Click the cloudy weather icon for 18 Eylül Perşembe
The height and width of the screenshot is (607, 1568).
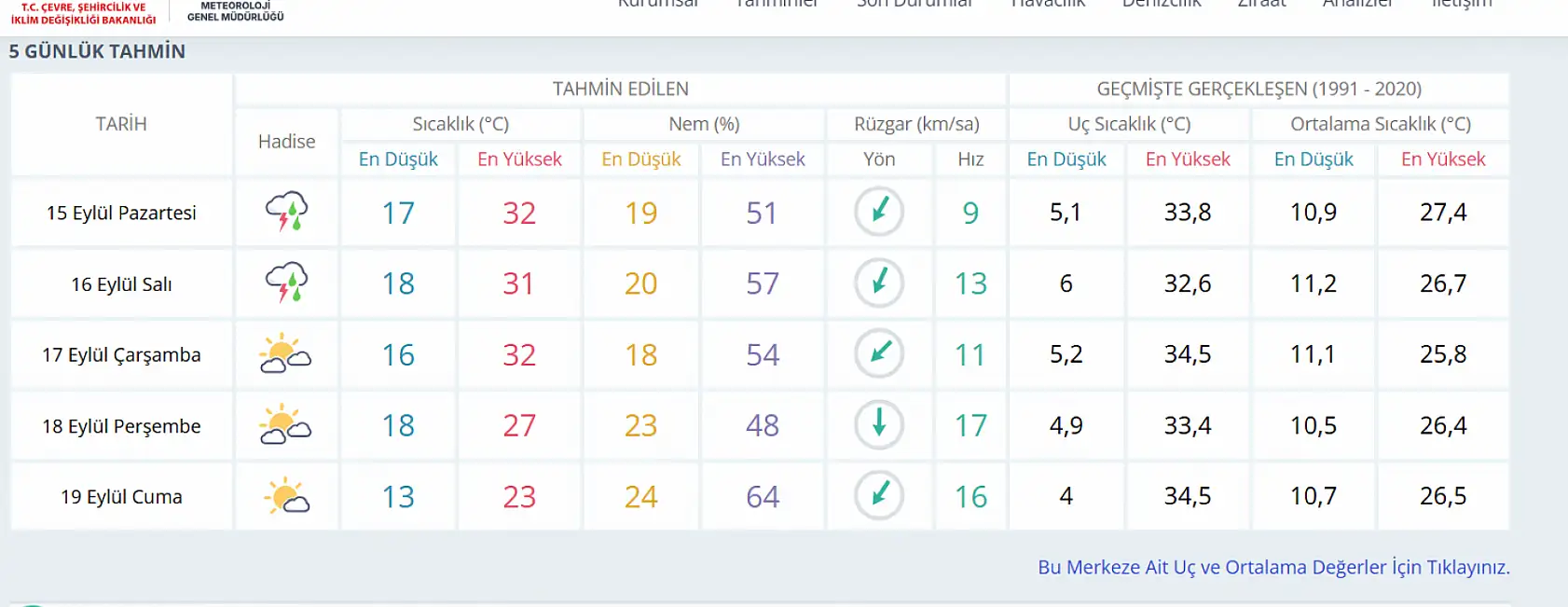(x=286, y=425)
